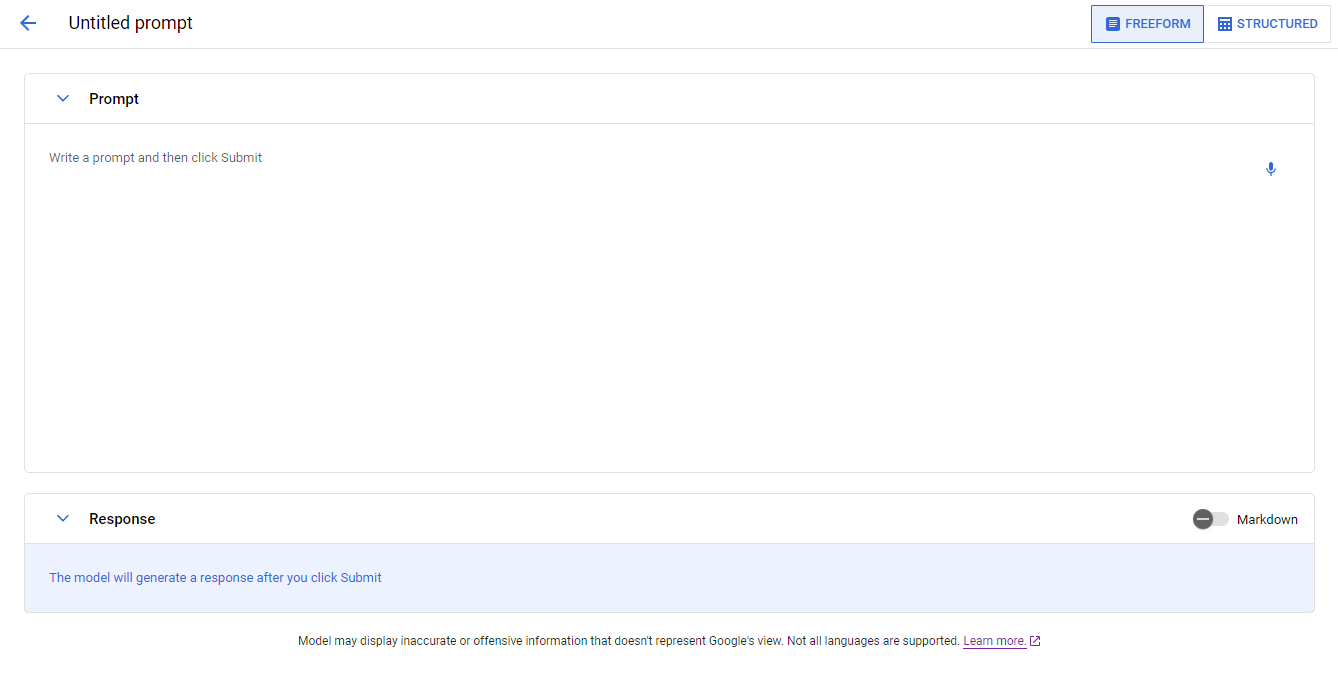Click the model disclaimer text at the bottom
This screenshot has height=688, width=1338.
coord(628,641)
